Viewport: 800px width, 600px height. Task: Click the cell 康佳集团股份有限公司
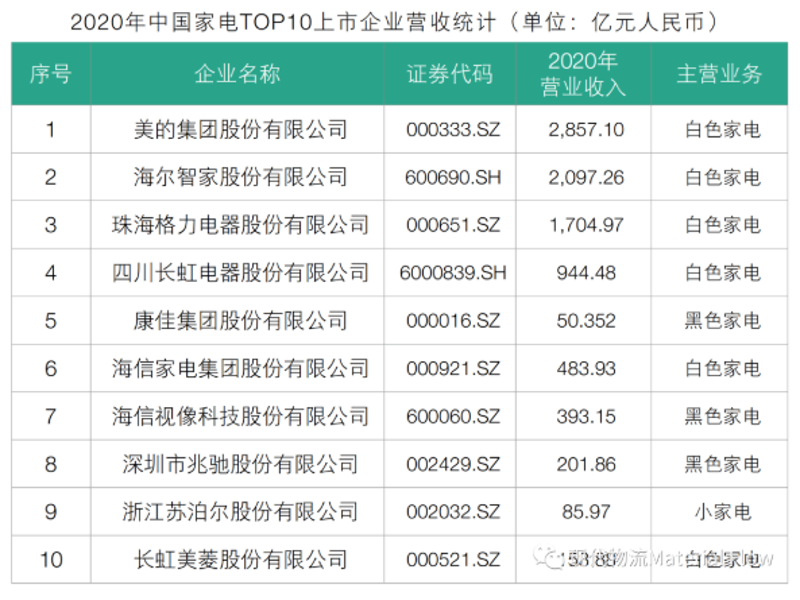pyautogui.click(x=240, y=321)
